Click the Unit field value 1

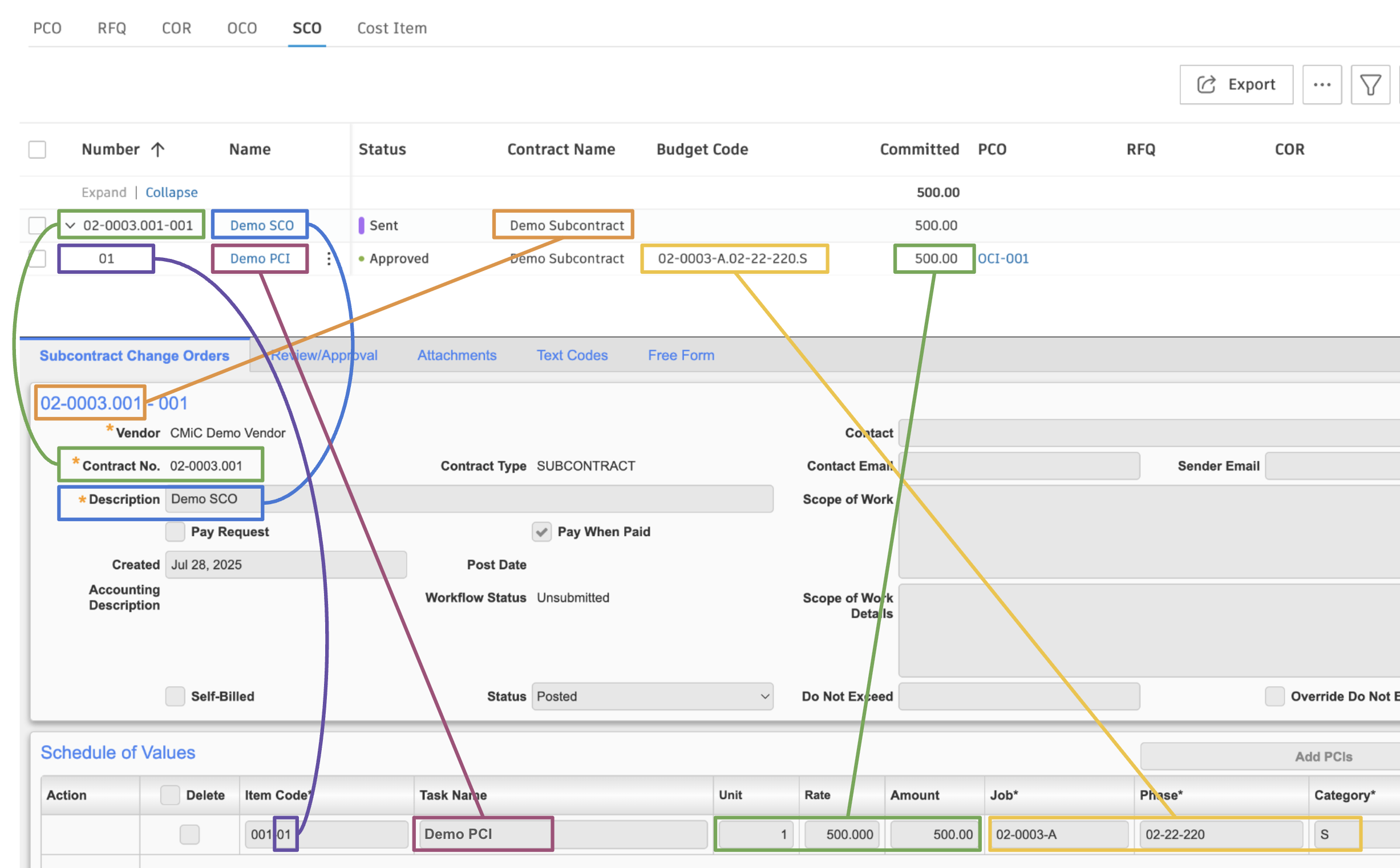756,834
